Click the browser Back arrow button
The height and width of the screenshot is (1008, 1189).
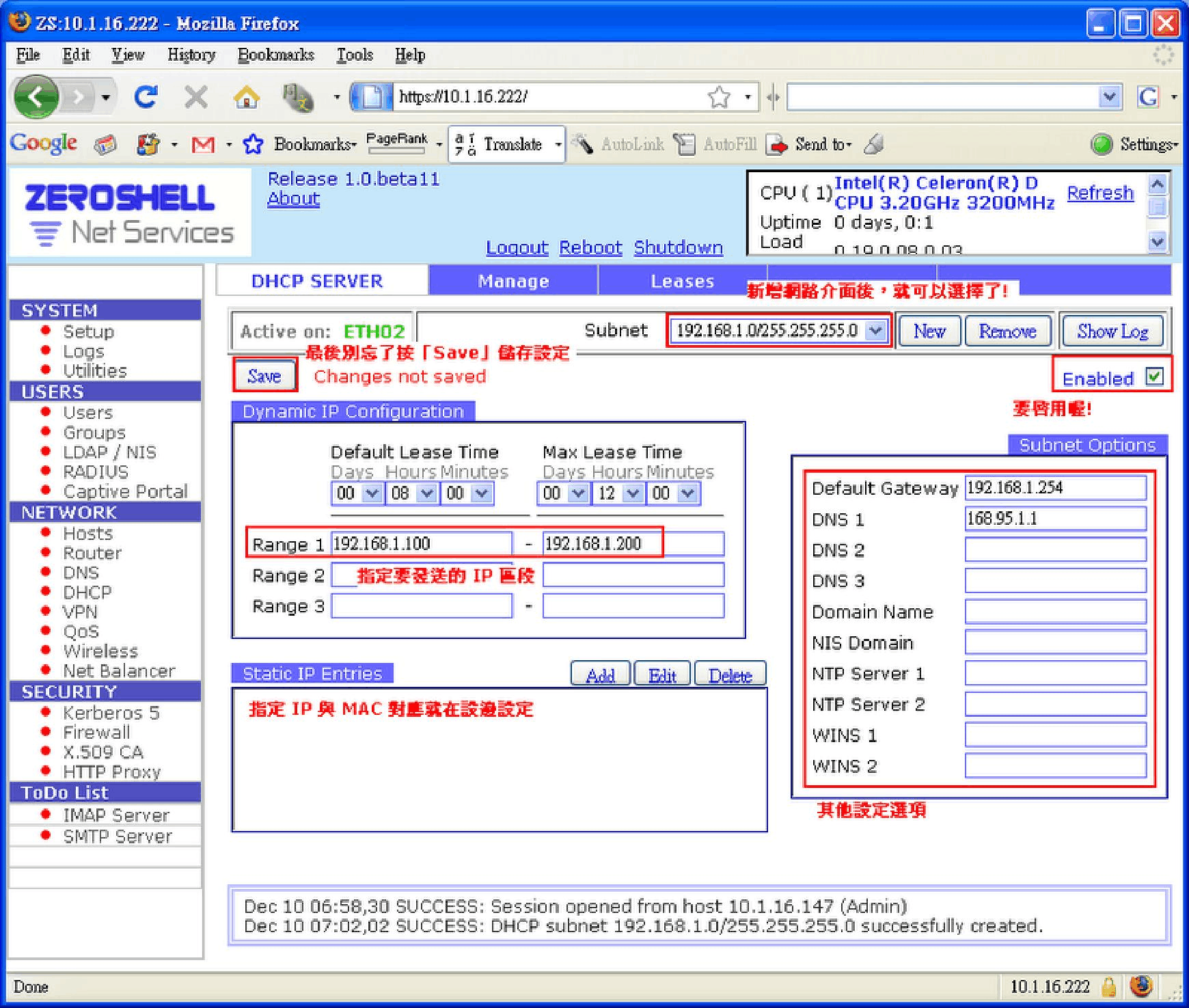coord(36,97)
